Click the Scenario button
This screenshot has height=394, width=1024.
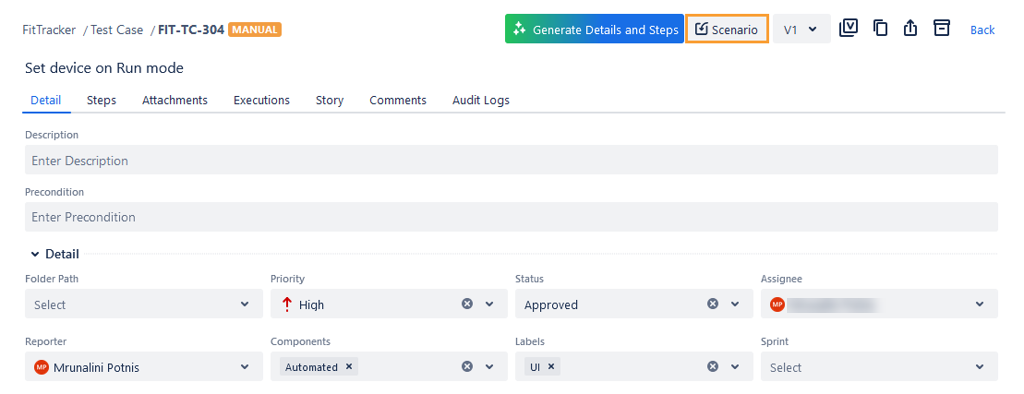(727, 29)
